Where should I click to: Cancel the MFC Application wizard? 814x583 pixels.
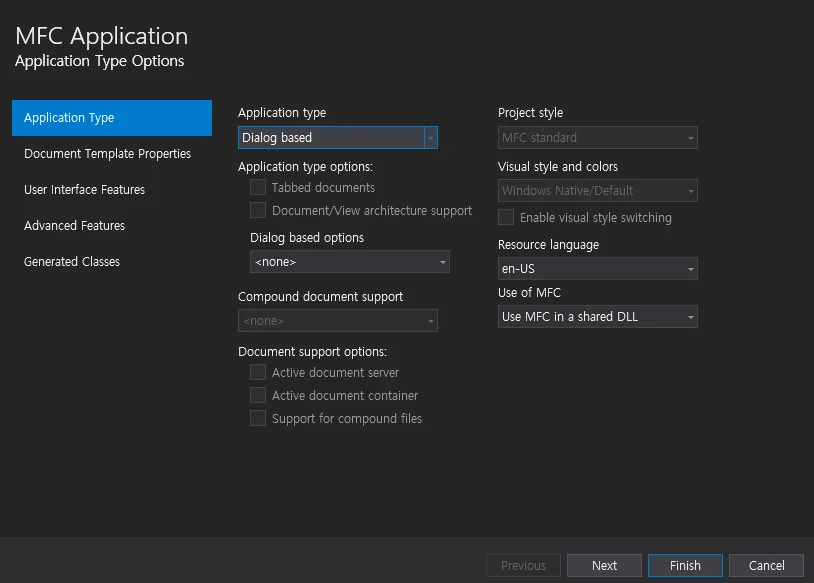click(x=766, y=565)
